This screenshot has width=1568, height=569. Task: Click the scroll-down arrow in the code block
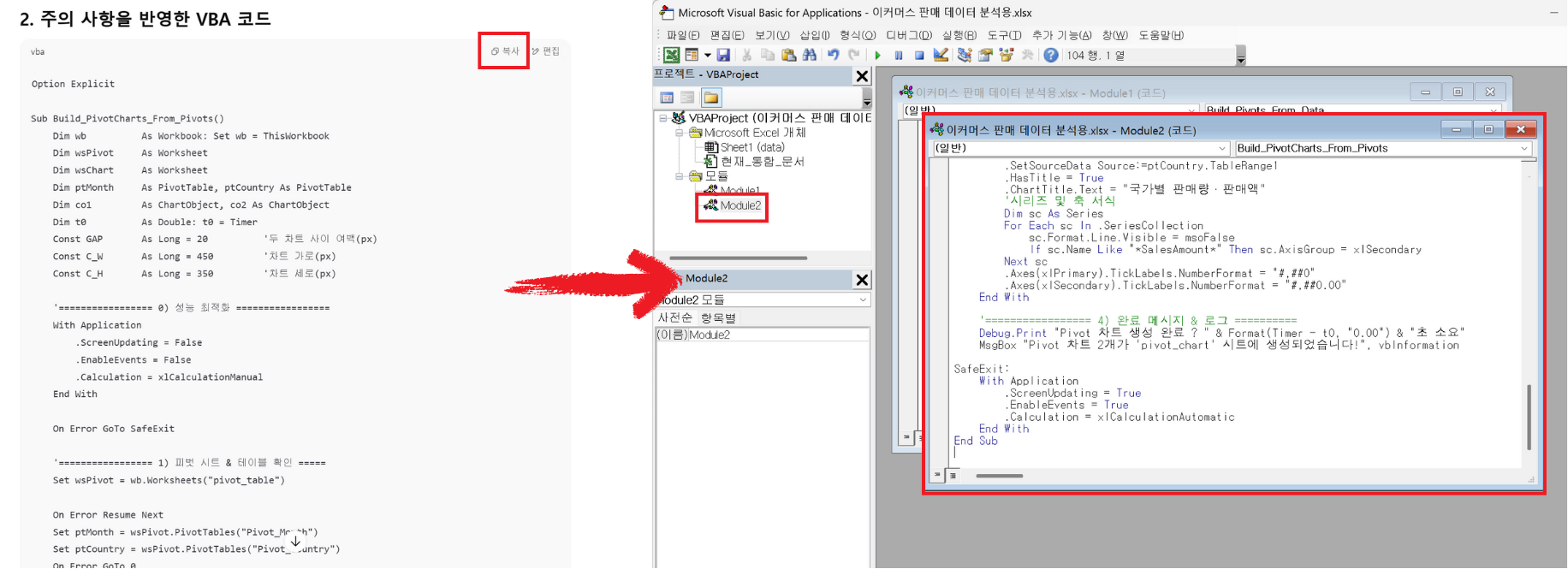(x=295, y=541)
